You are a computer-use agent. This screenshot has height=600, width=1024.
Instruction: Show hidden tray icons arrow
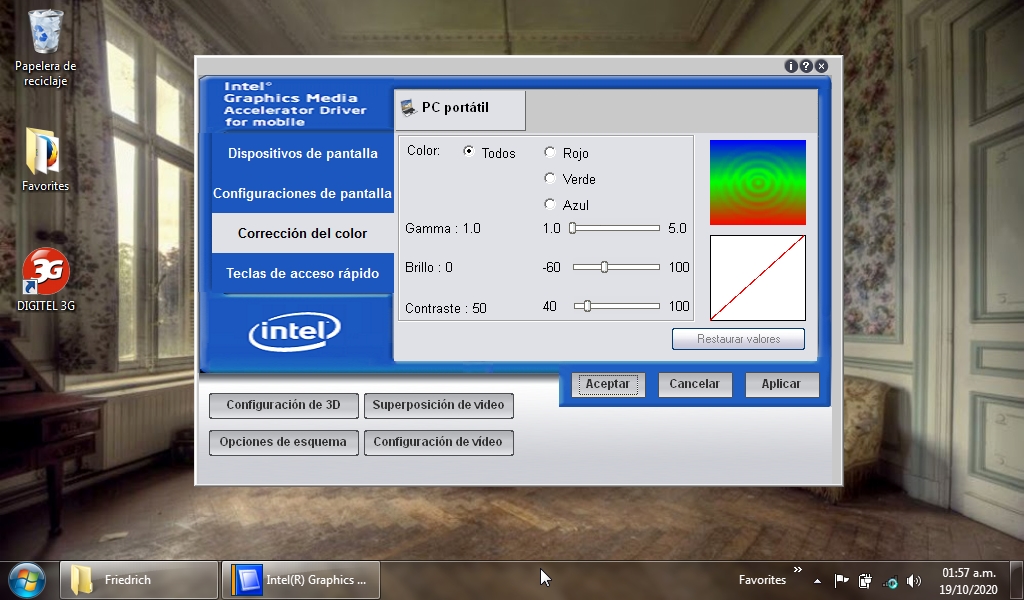(818, 580)
